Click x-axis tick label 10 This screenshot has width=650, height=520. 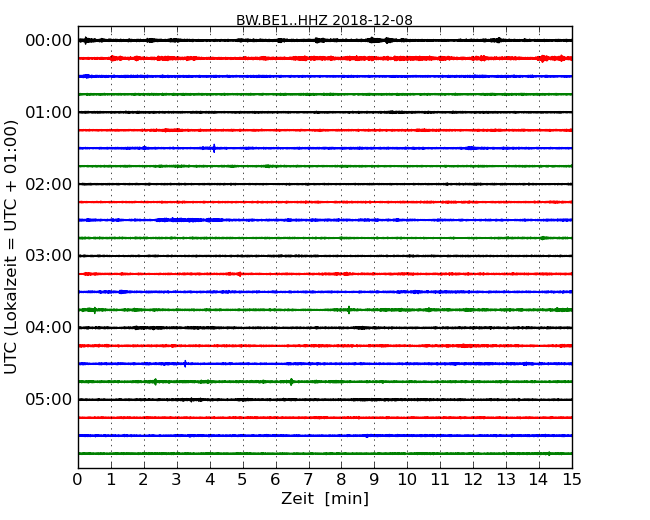[407, 480]
